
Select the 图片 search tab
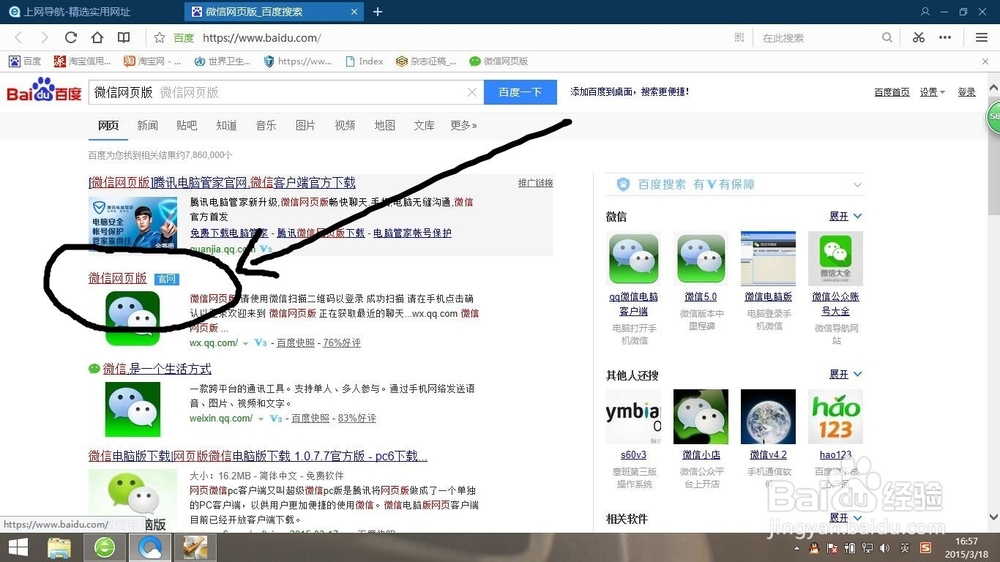305,125
